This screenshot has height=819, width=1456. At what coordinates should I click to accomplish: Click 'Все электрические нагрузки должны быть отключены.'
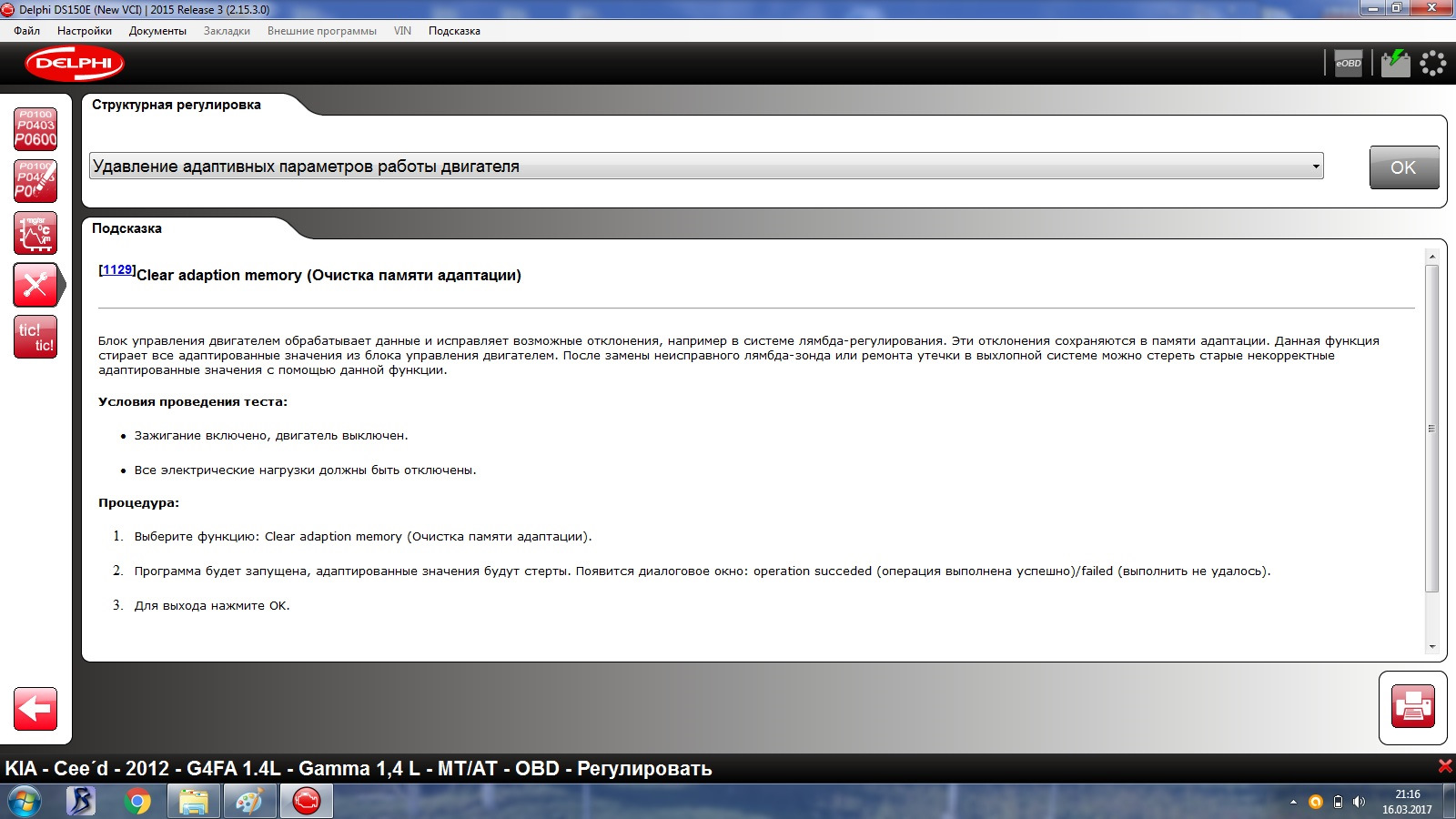click(x=306, y=470)
